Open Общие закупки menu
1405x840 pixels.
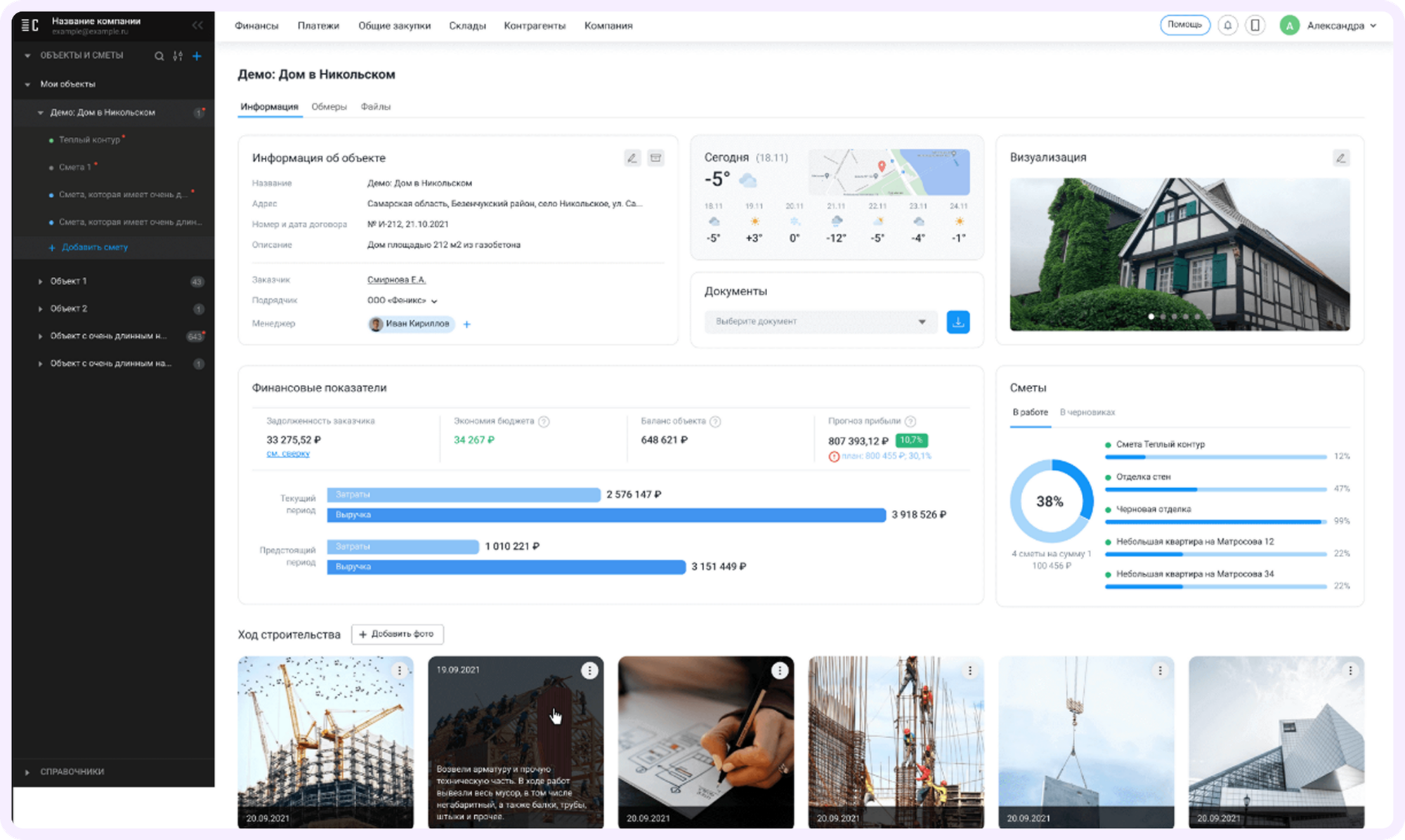click(x=394, y=25)
